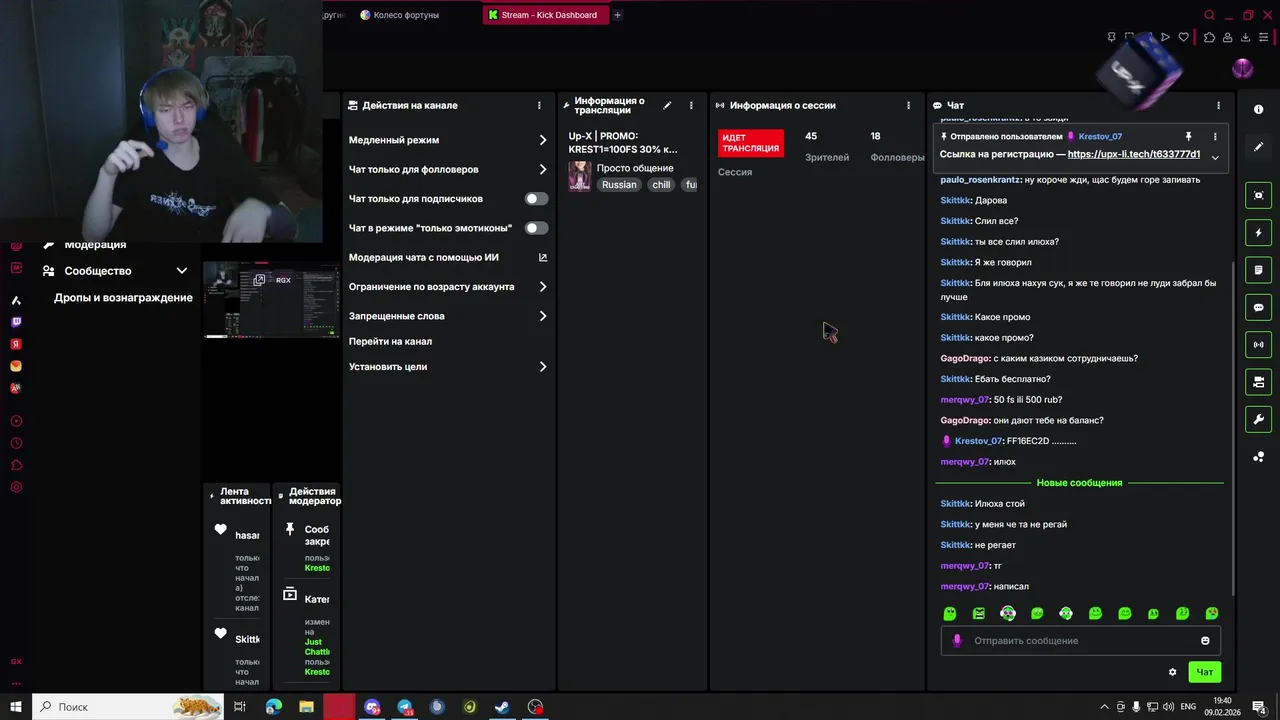1280x720 pixels.
Task: Open channel actions panel three-dot menu
Action: 539,105
